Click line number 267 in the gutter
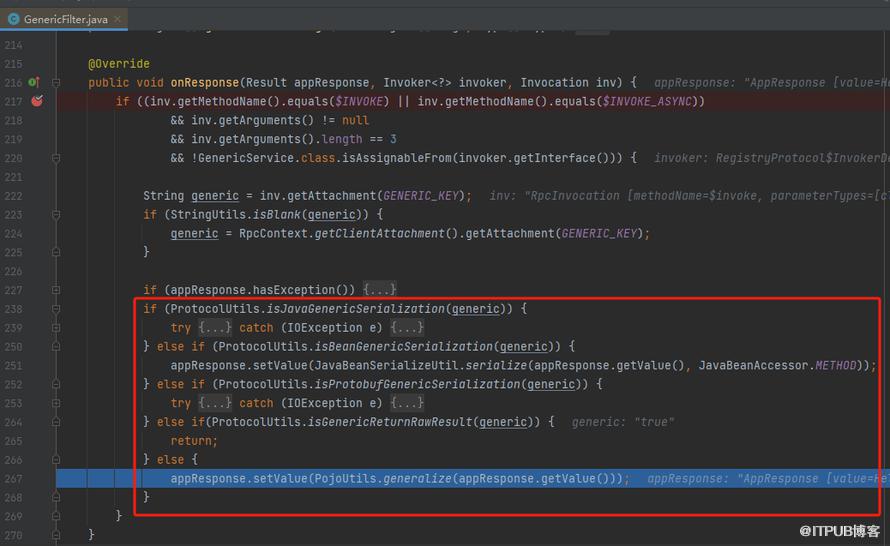This screenshot has height=546, width=890. coord(14,478)
